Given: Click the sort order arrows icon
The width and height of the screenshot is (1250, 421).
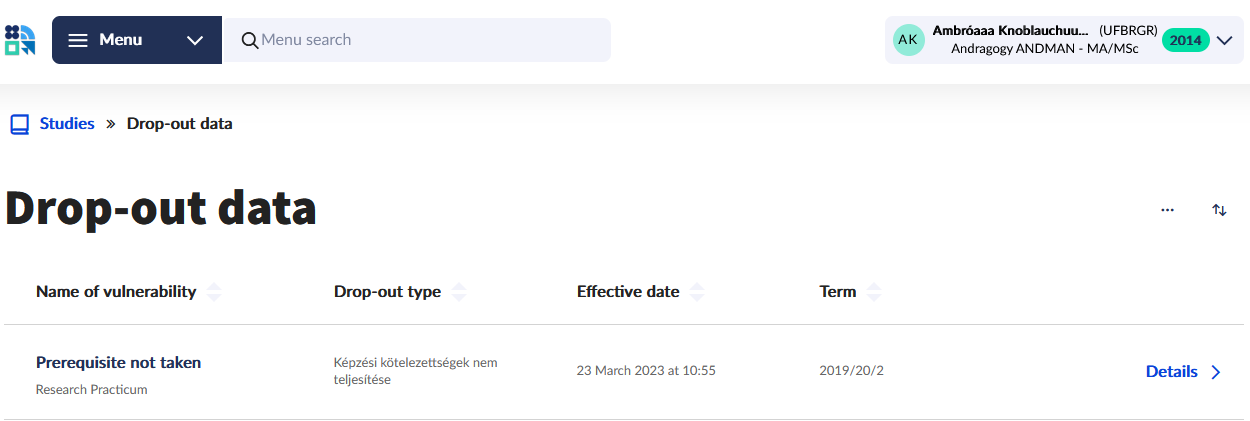Looking at the screenshot, I should pyautogui.click(x=1219, y=210).
